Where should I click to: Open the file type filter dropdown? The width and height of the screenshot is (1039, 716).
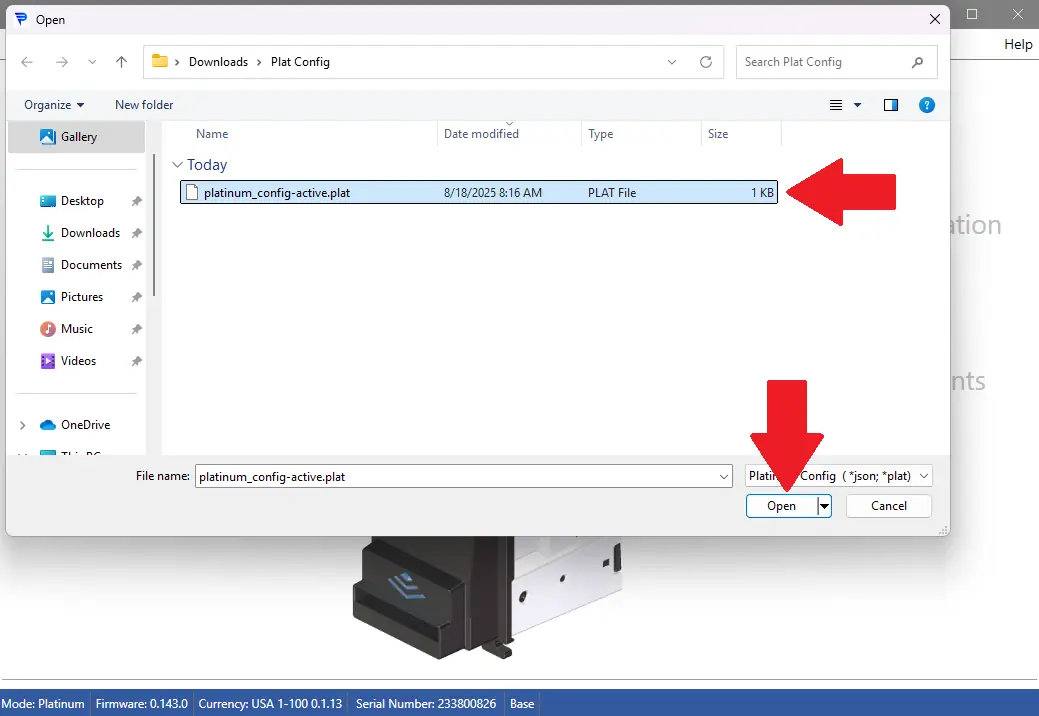tap(839, 476)
